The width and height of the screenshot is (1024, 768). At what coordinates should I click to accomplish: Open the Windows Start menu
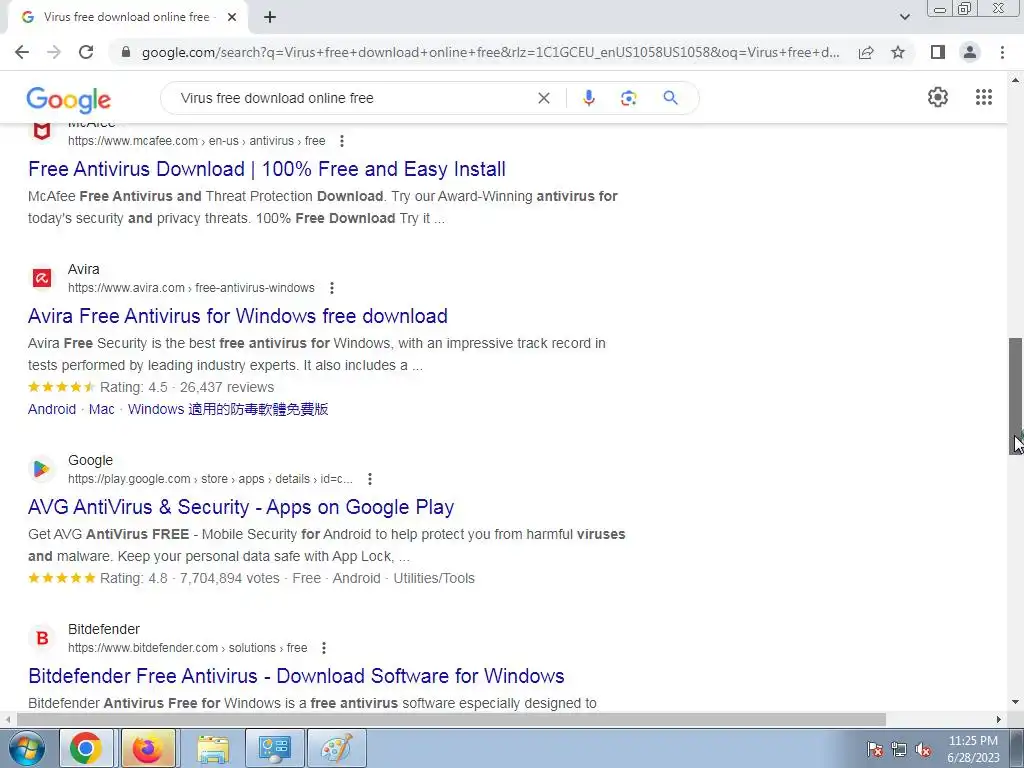[x=26, y=748]
